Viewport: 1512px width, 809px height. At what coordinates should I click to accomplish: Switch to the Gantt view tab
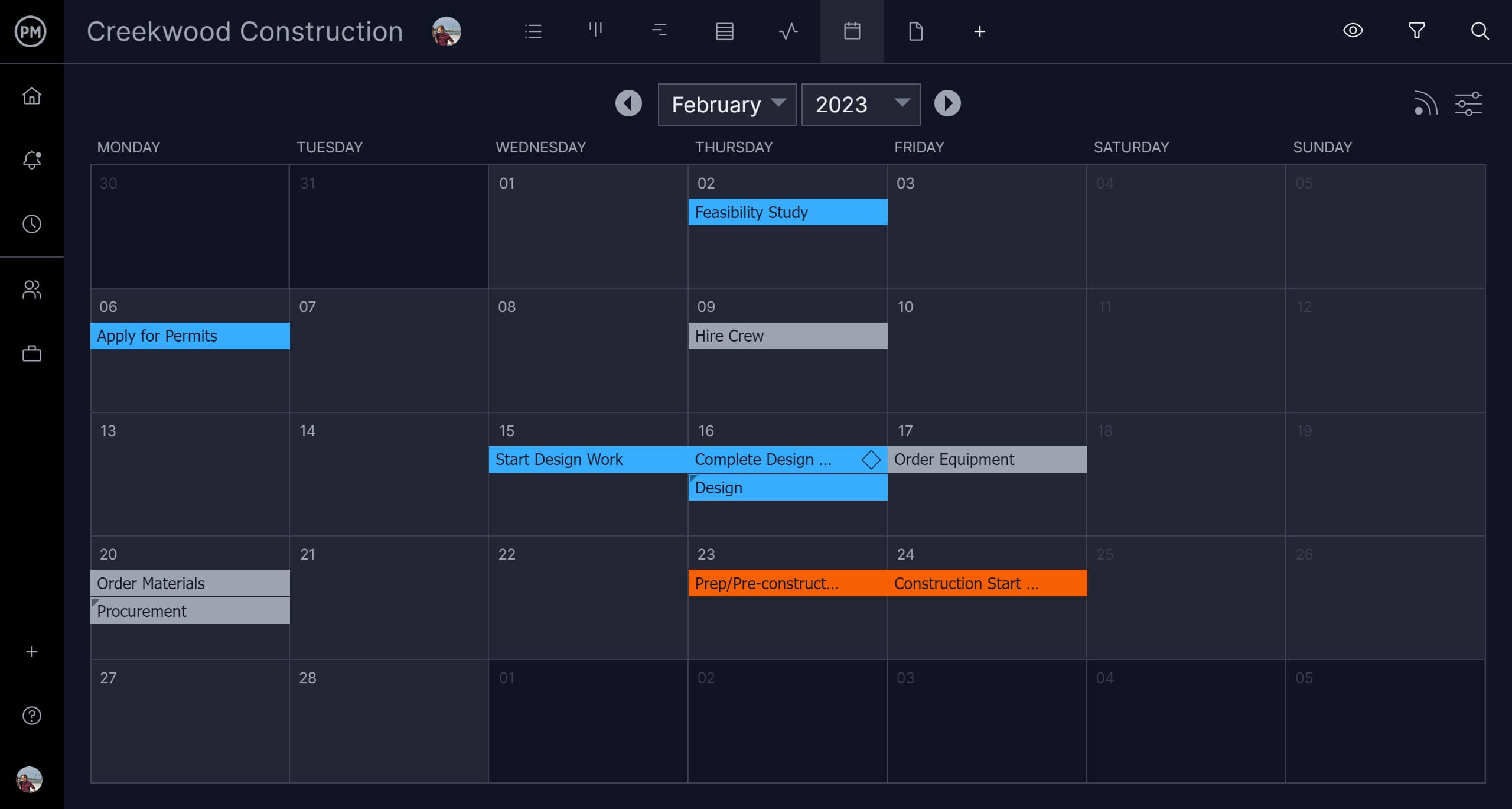click(x=660, y=30)
